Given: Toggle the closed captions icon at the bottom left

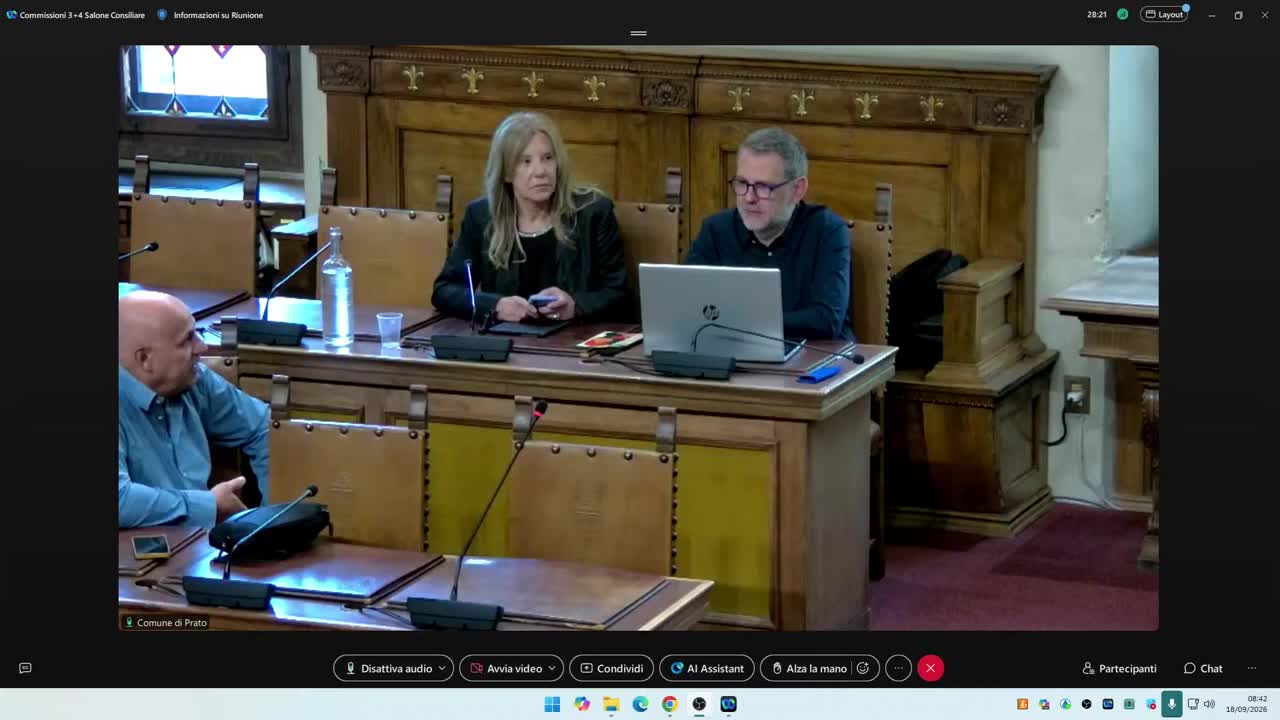Looking at the screenshot, I should click(25, 668).
